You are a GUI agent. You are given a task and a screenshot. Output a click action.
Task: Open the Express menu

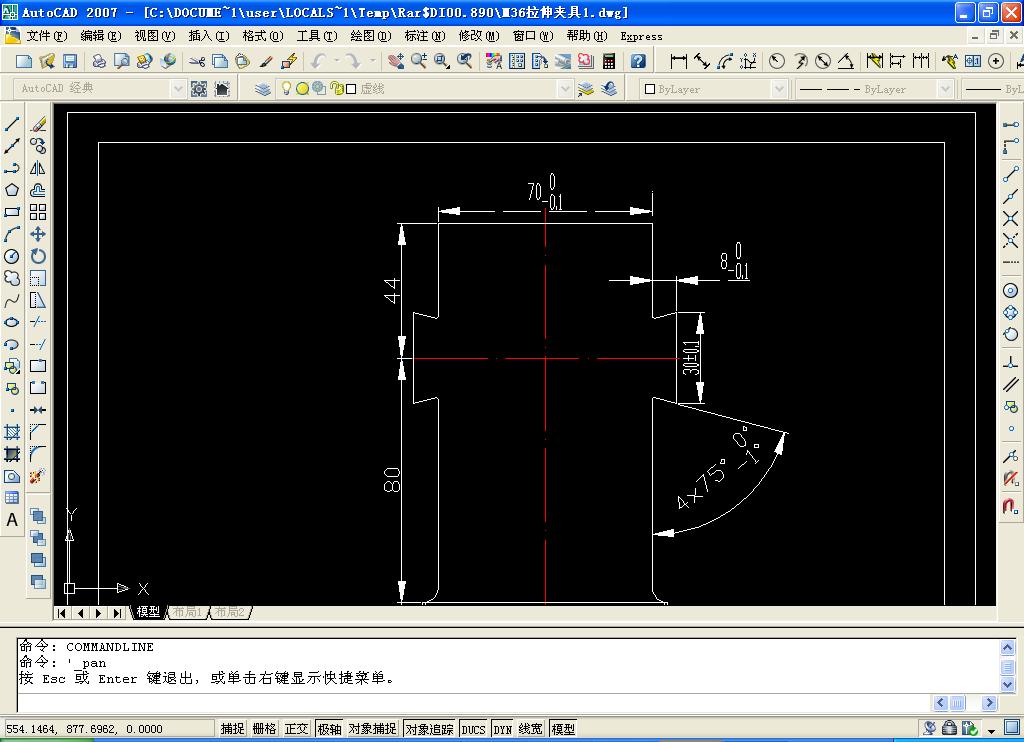[641, 37]
